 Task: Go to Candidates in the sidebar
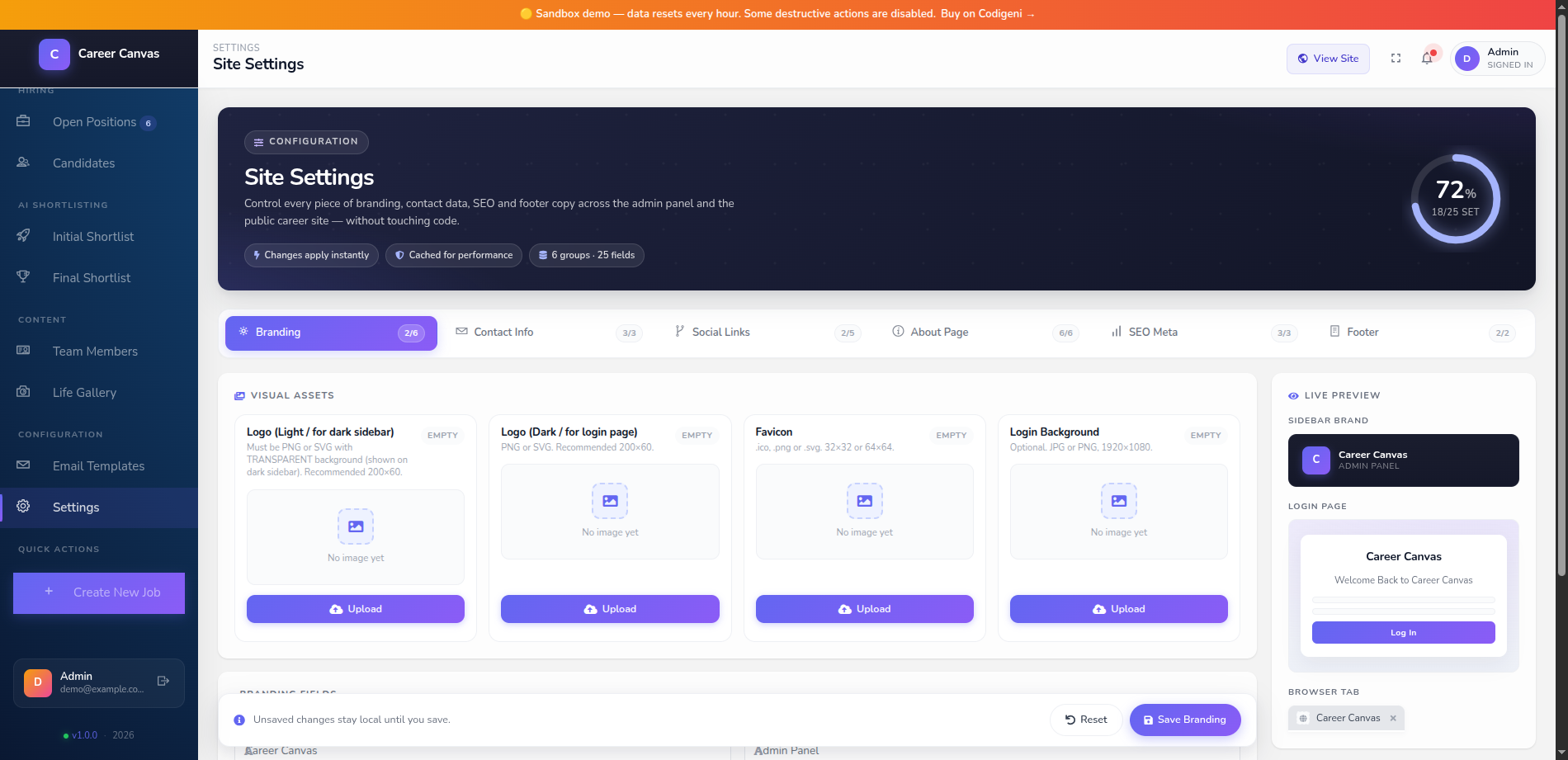coord(99,163)
